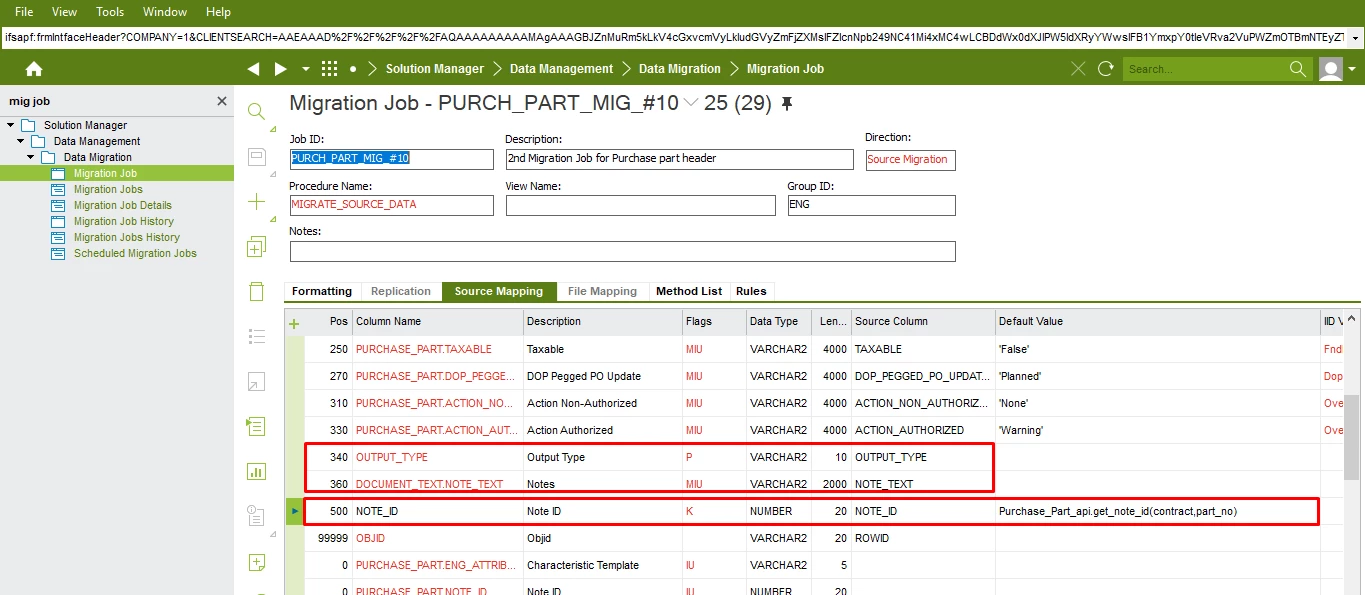The image size is (1365, 595).
Task: Click the Migration Job breadcrumb link
Action: pos(786,69)
